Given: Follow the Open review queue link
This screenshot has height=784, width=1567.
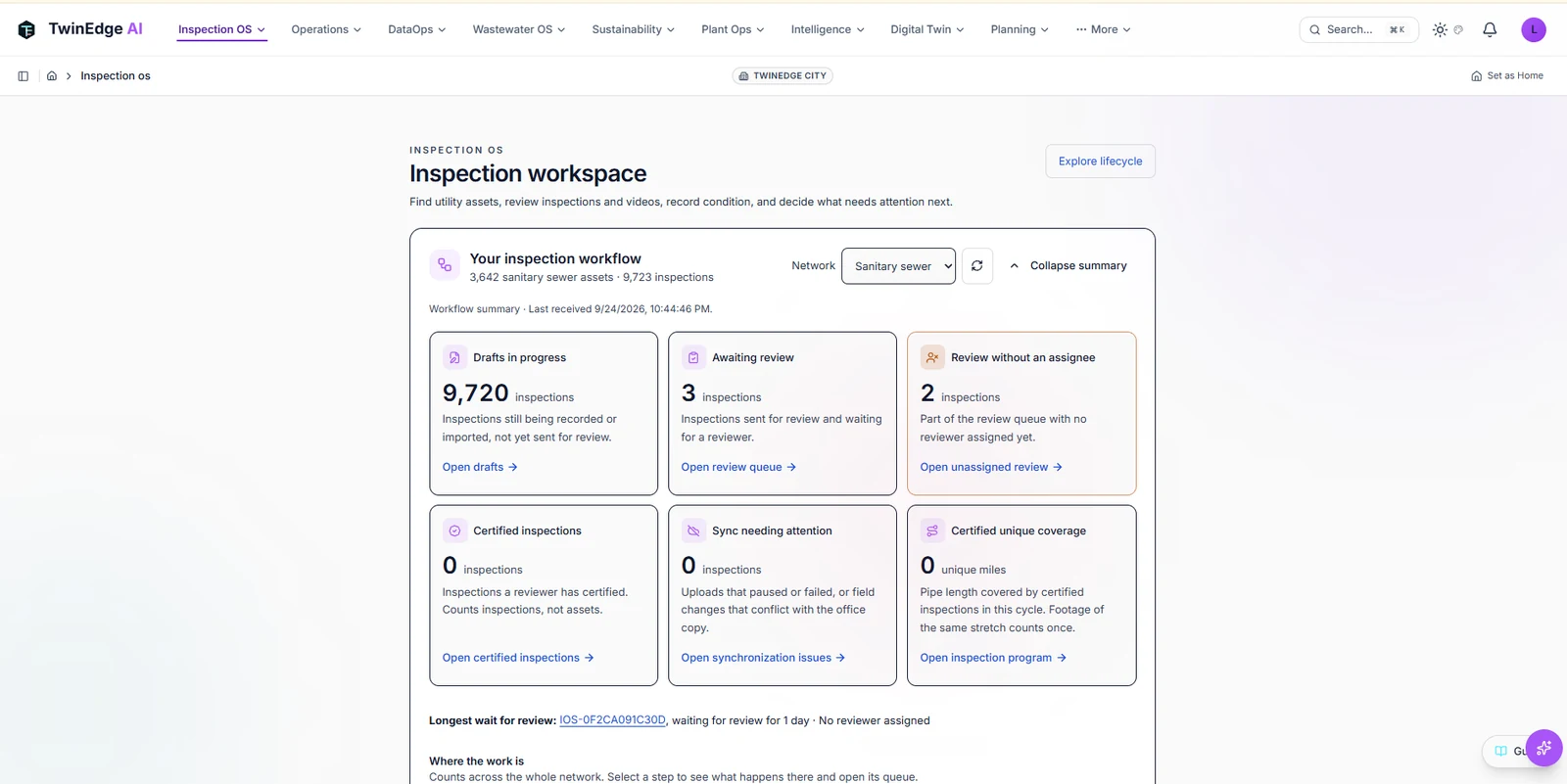Looking at the screenshot, I should pos(738,468).
